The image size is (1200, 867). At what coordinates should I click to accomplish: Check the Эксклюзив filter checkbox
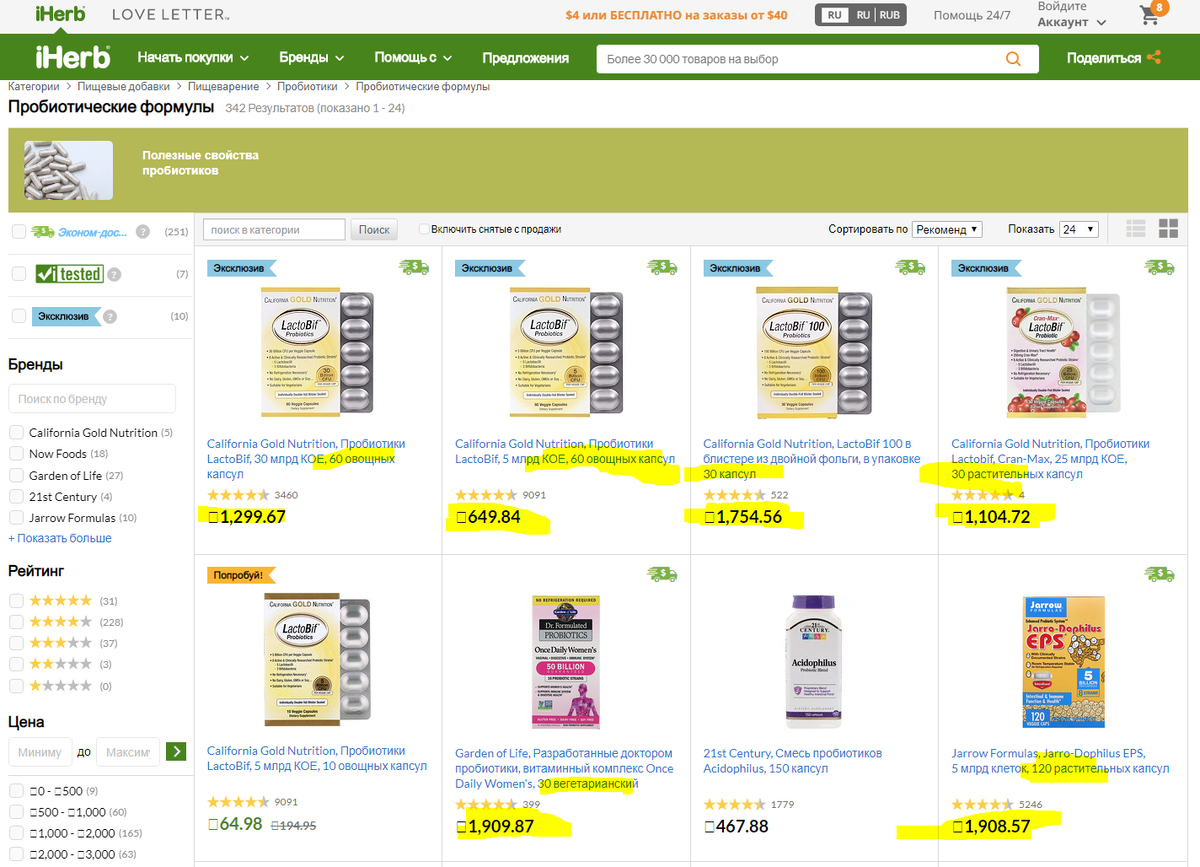[x=19, y=316]
